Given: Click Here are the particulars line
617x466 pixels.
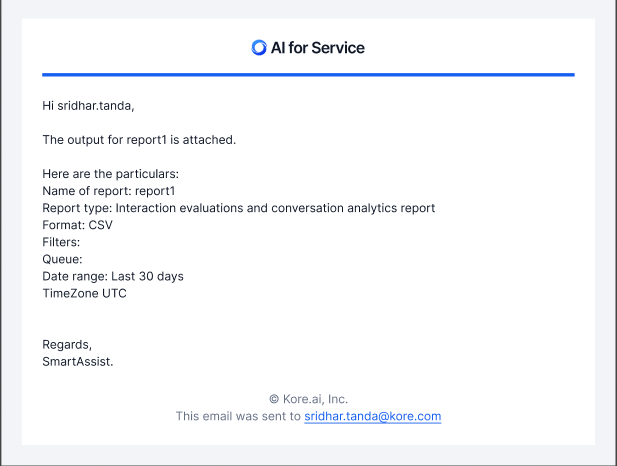Looking at the screenshot, I should coord(111,174).
